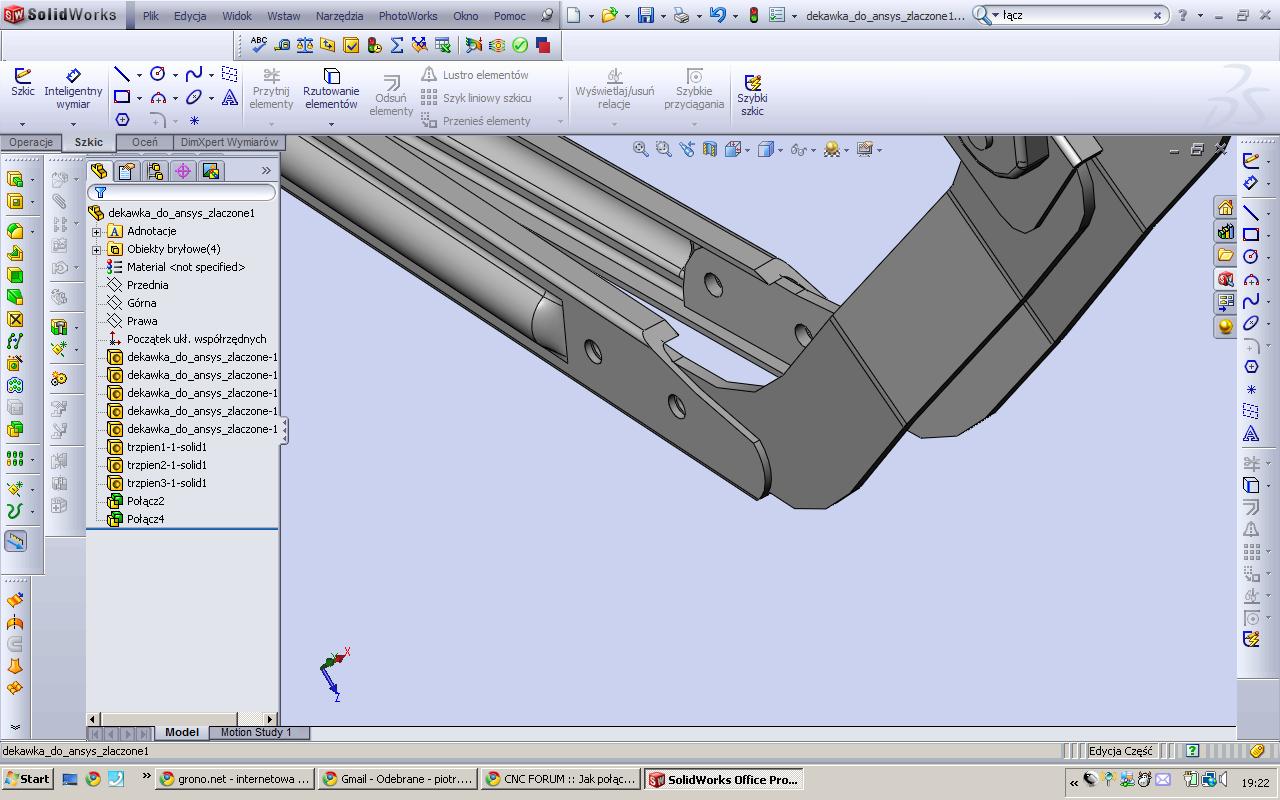This screenshot has width=1280, height=800.
Task: Click the Print icon
Action: point(681,15)
